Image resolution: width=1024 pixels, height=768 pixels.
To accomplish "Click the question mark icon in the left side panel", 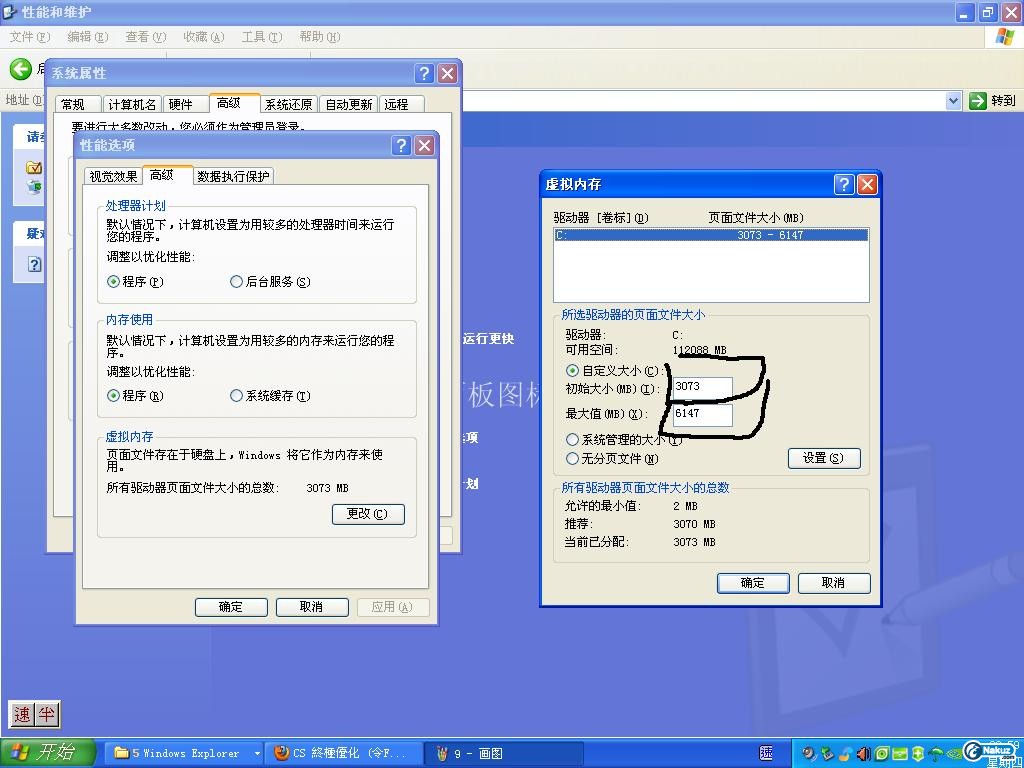I will coord(35,264).
